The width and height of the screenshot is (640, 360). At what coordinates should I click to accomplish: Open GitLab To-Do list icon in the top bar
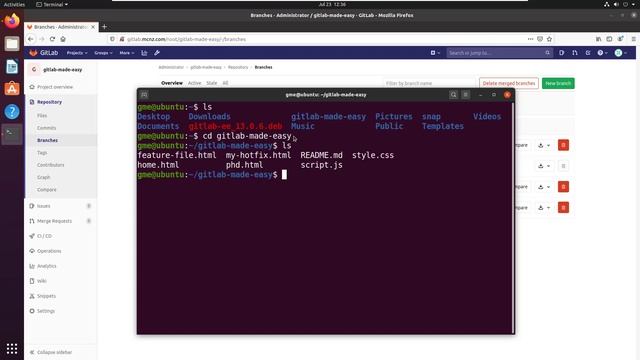click(588, 53)
